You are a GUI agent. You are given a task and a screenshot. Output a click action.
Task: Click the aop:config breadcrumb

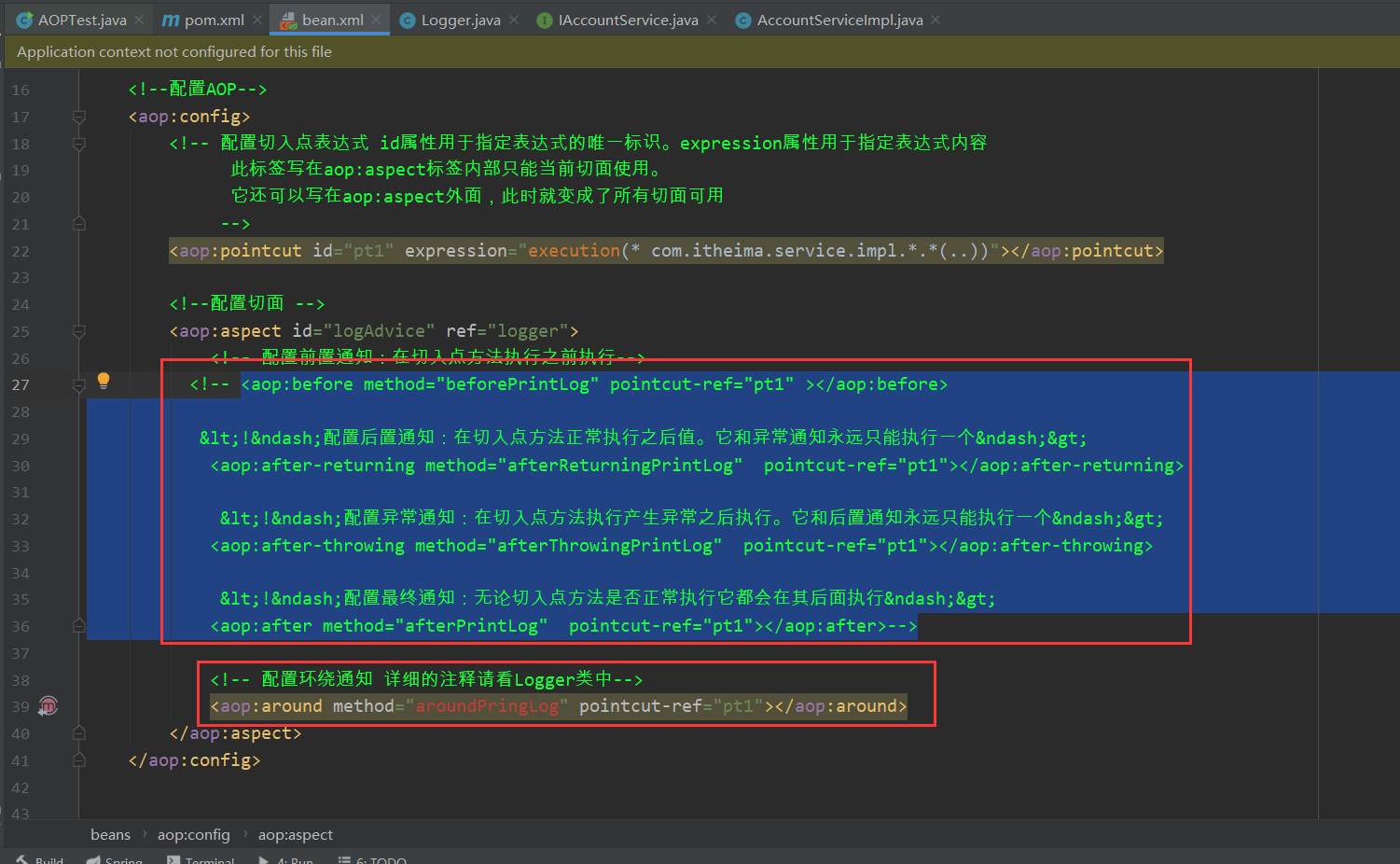(x=193, y=834)
